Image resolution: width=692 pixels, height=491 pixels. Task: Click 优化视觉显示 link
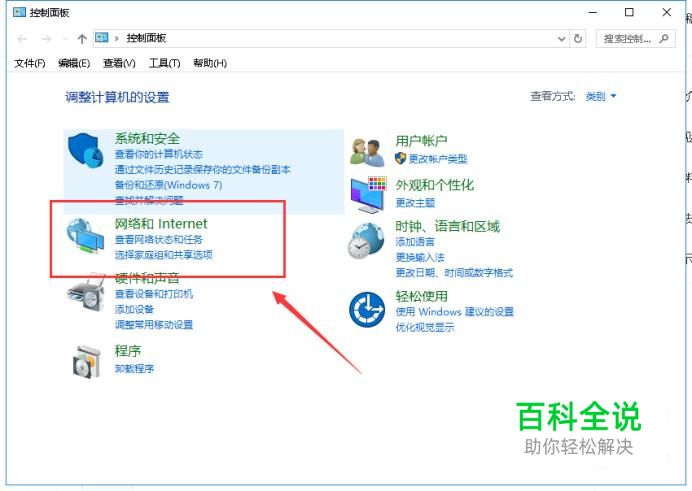(x=425, y=327)
